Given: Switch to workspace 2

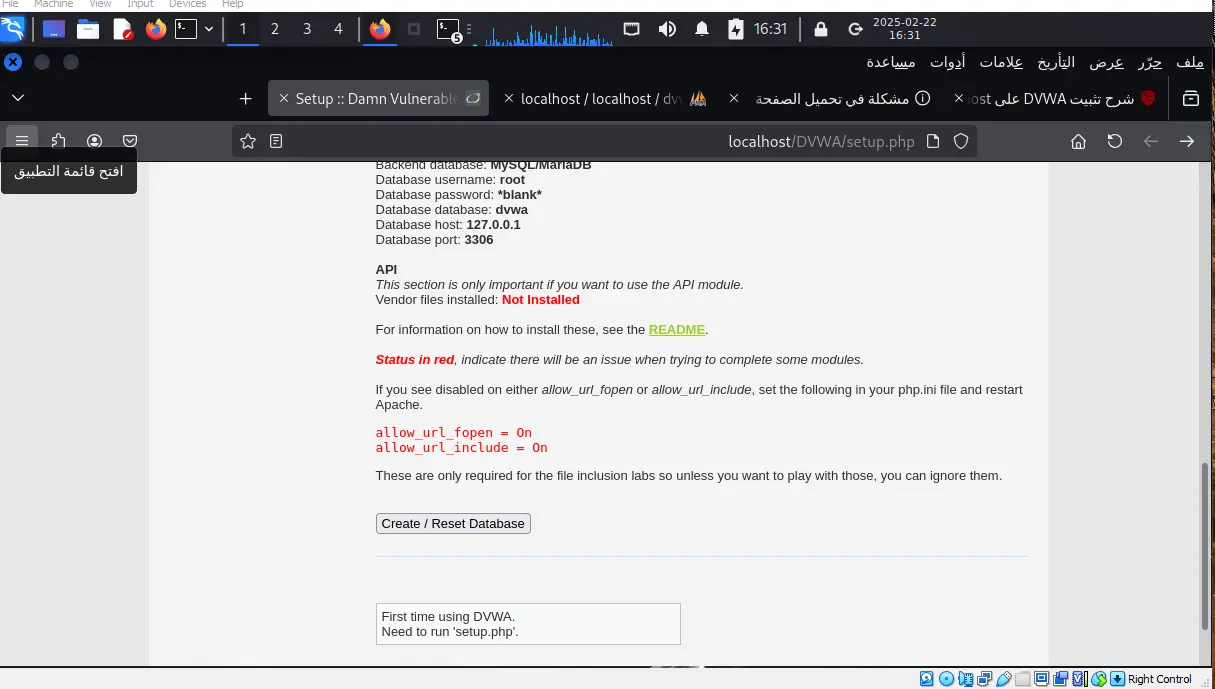Looking at the screenshot, I should click(275, 29).
